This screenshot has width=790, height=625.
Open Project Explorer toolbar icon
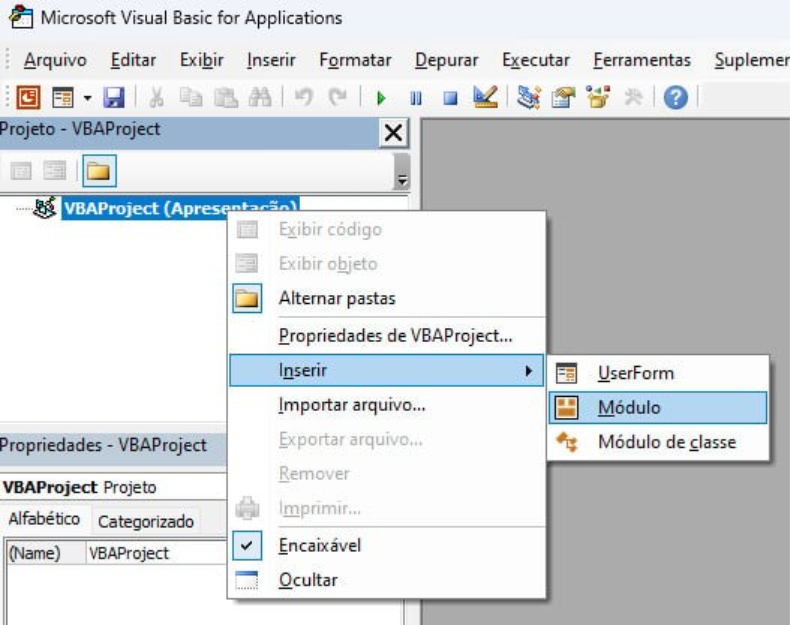(x=529, y=97)
